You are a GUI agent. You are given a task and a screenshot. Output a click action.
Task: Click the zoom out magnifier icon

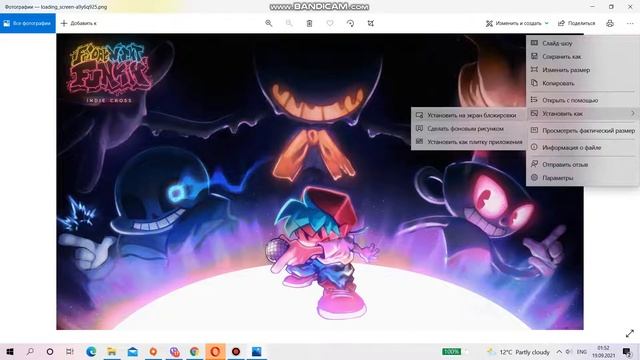(289, 23)
